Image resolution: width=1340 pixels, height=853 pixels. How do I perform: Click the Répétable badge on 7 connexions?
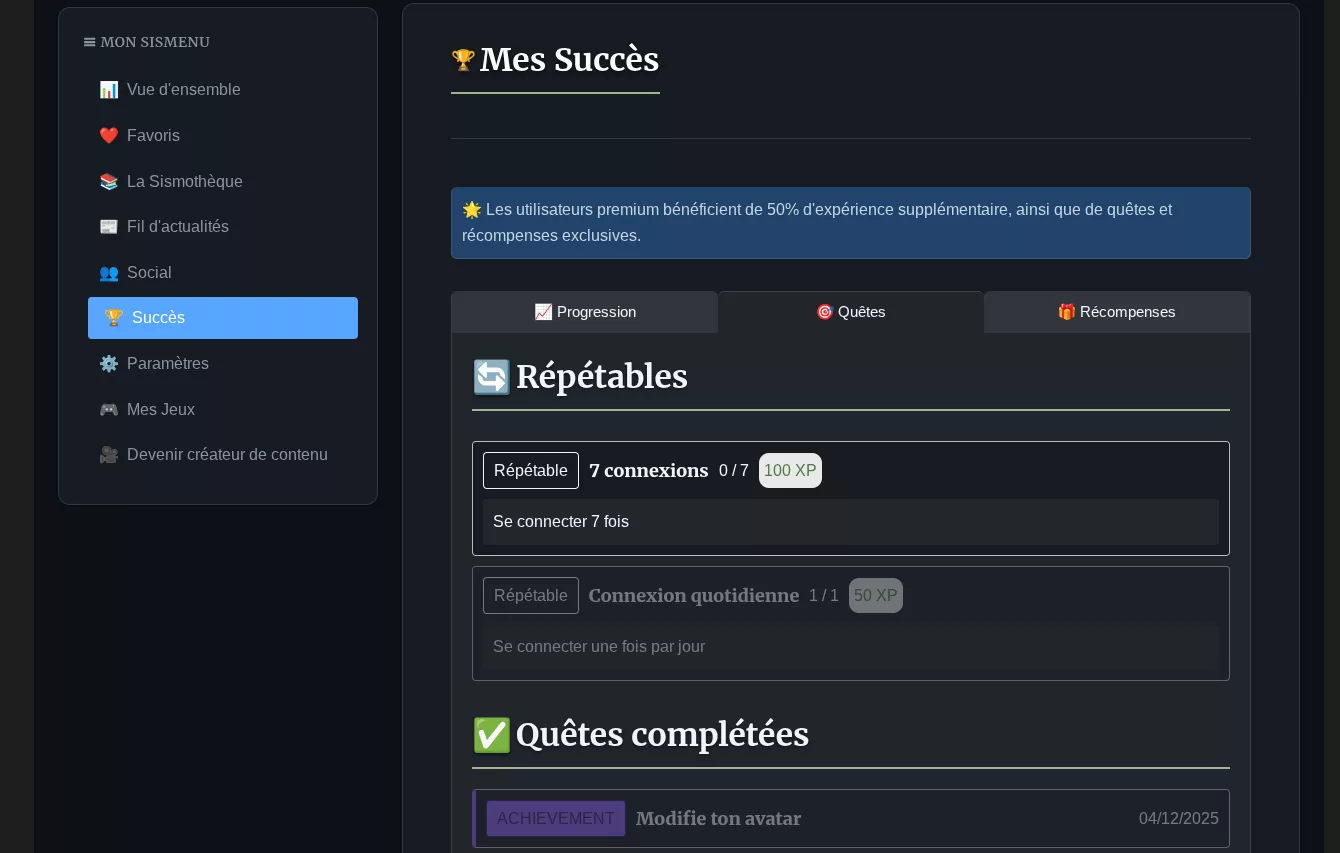point(531,470)
